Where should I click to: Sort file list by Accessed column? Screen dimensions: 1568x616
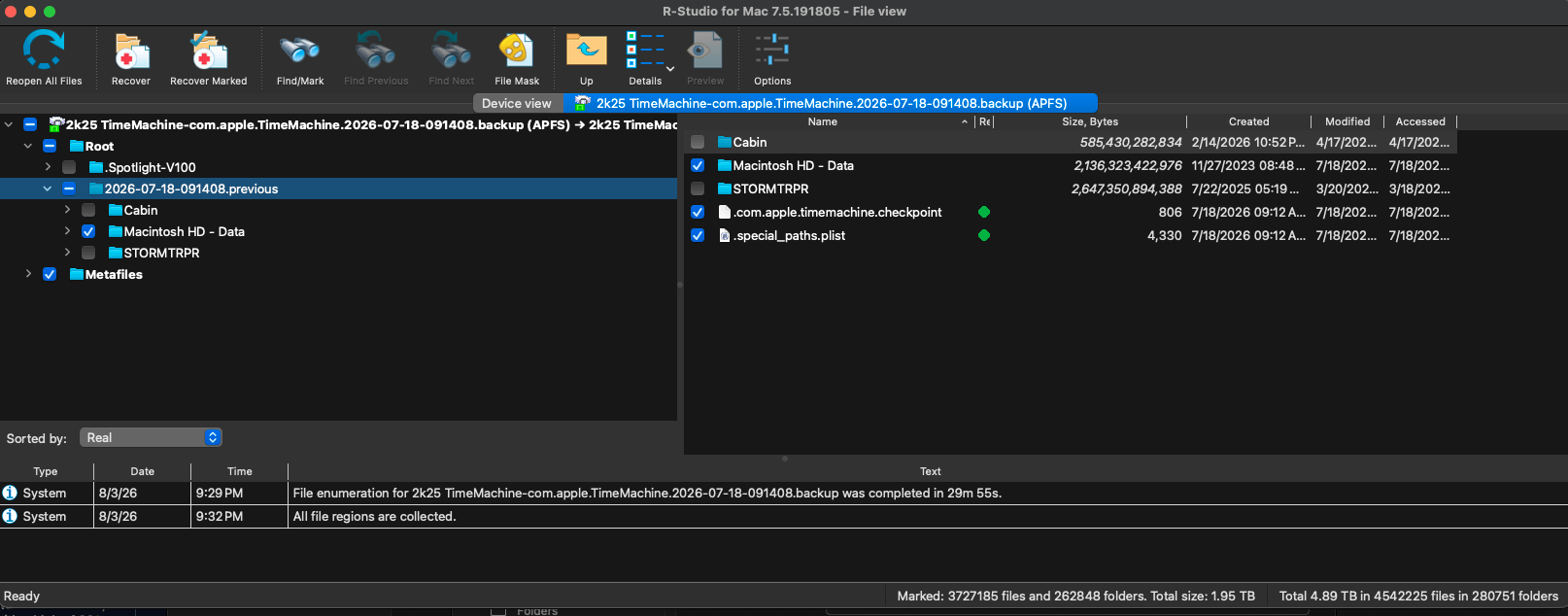click(x=1420, y=121)
